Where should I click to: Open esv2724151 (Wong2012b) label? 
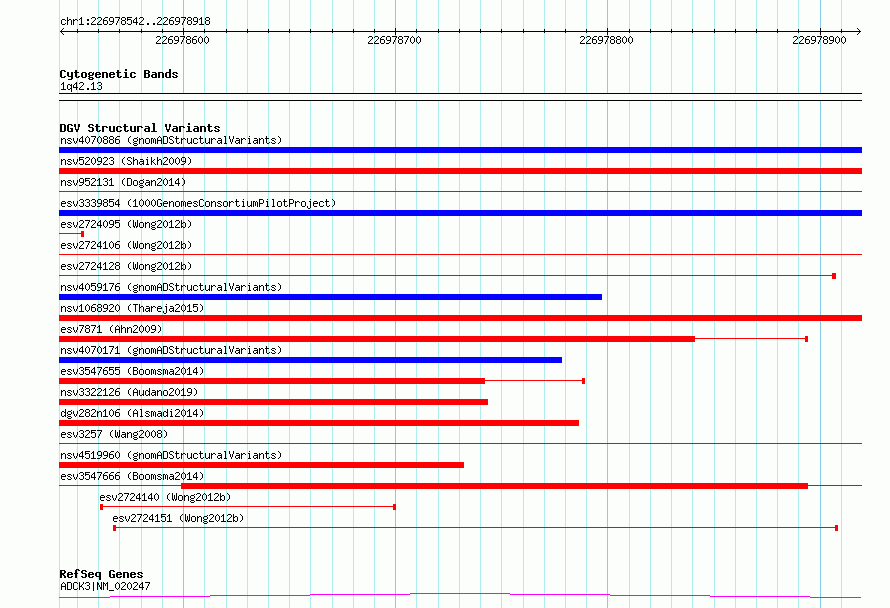coord(178,518)
